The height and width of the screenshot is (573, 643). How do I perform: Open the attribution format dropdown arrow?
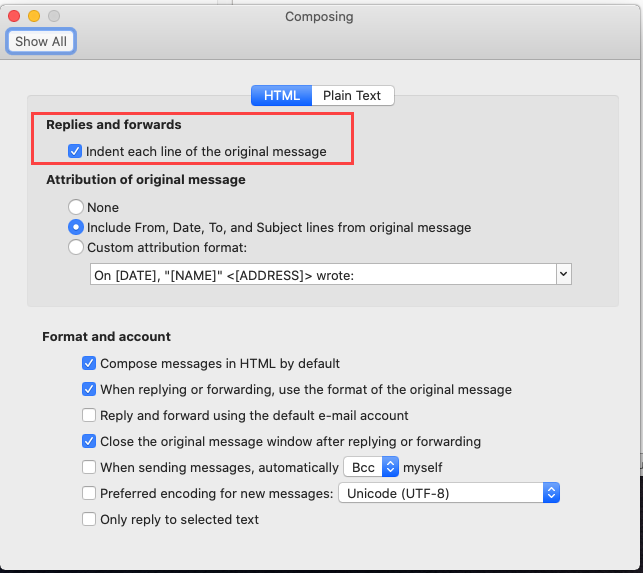[564, 274]
